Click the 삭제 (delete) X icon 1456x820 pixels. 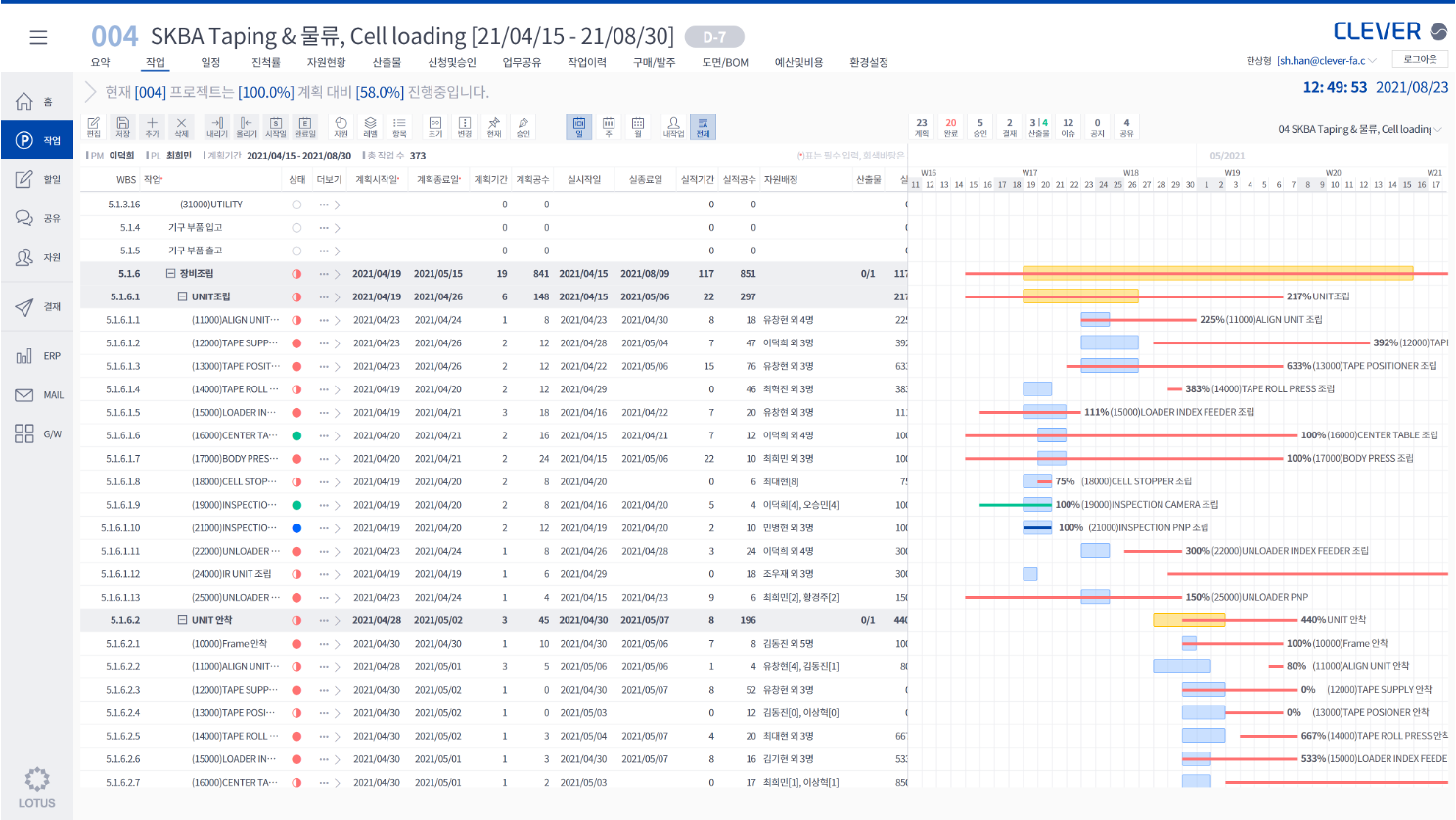tap(181, 127)
